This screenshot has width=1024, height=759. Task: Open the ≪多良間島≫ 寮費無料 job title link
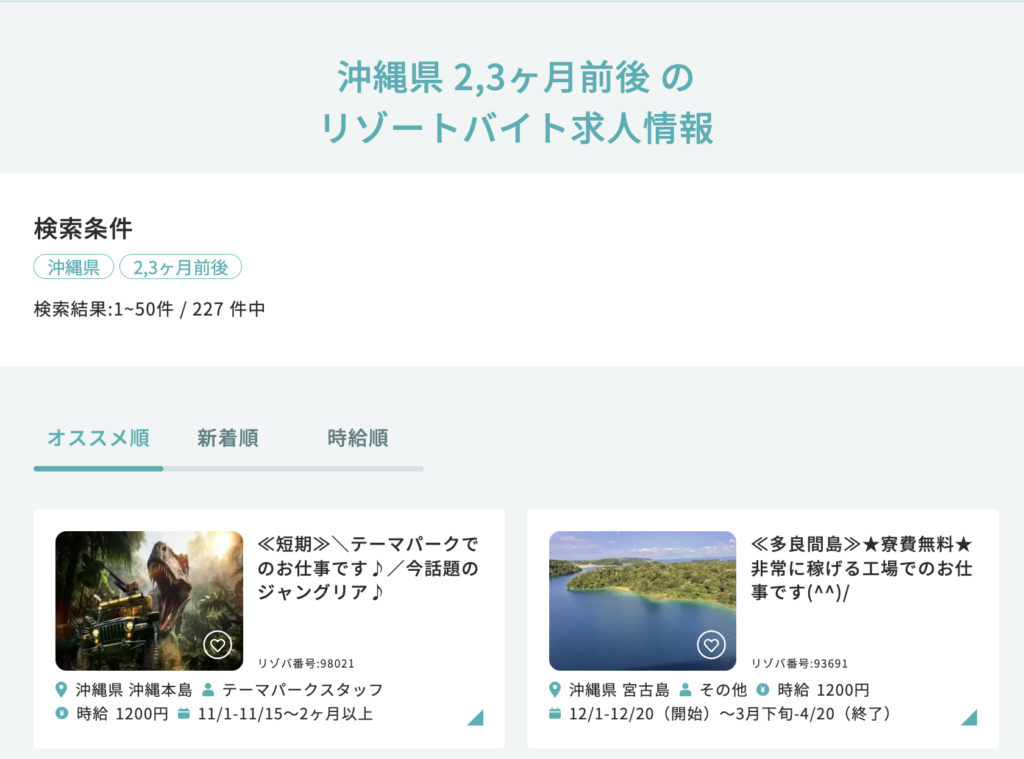(x=862, y=568)
